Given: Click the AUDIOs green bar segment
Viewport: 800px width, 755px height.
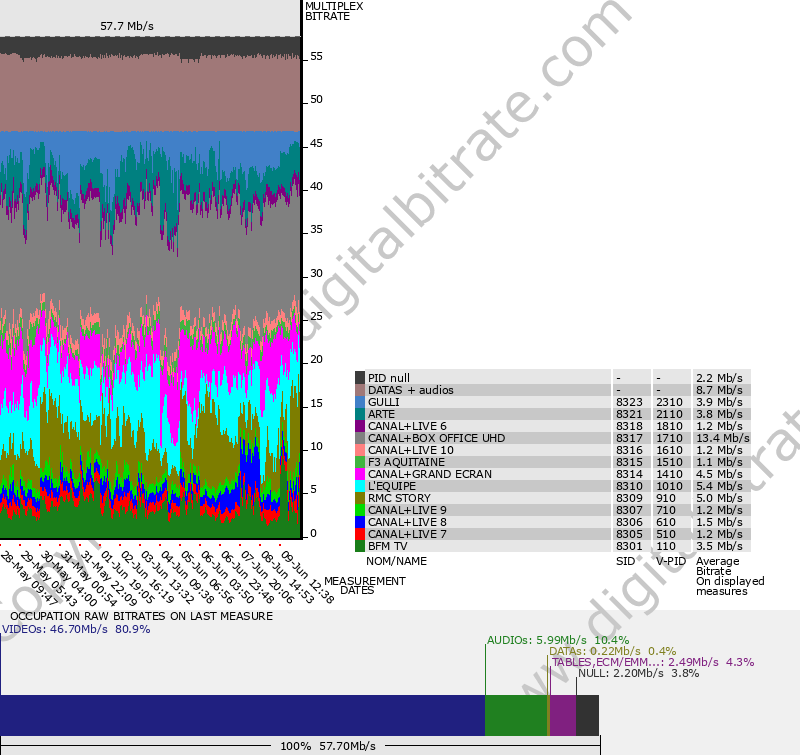Looking at the screenshot, I should [x=516, y=715].
